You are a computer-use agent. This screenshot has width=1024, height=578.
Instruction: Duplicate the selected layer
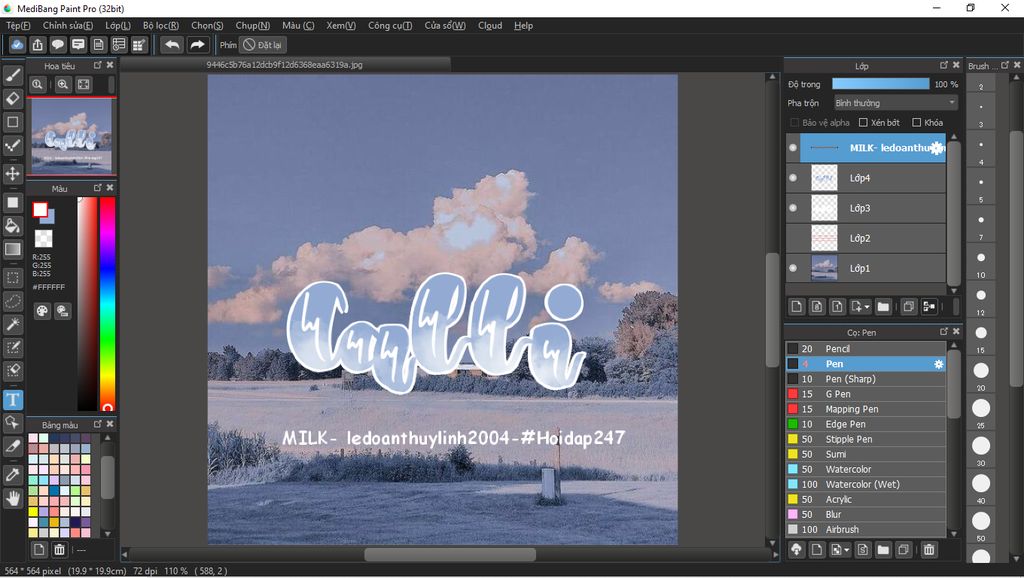(x=908, y=306)
